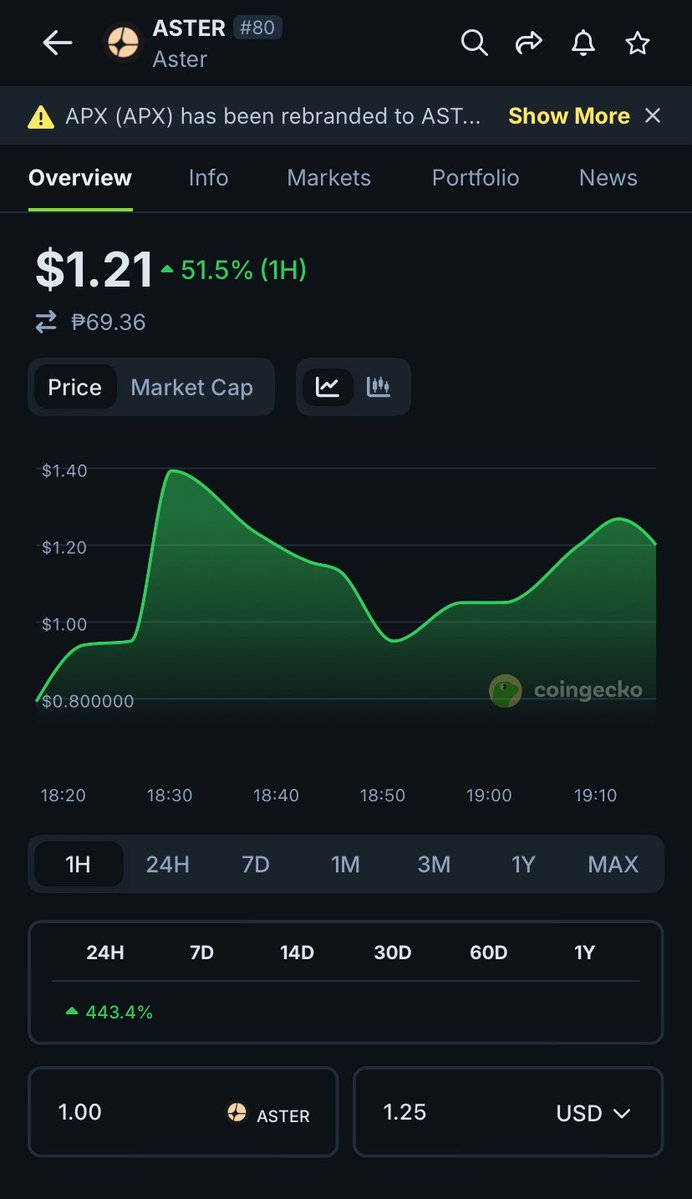This screenshot has width=692, height=1199.
Task: Switch to candlestick chart view
Action: click(379, 387)
